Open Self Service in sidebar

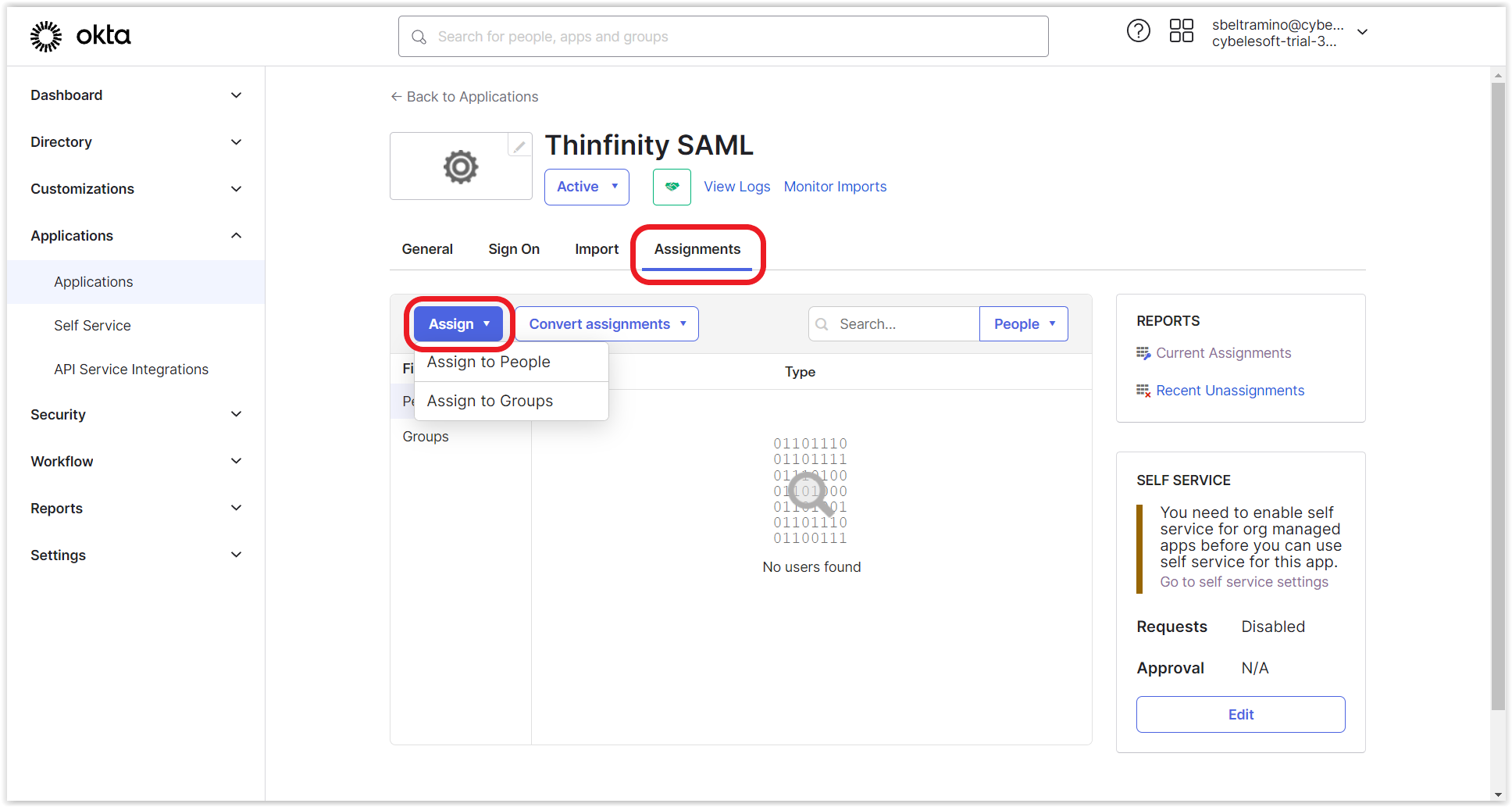[92, 326]
